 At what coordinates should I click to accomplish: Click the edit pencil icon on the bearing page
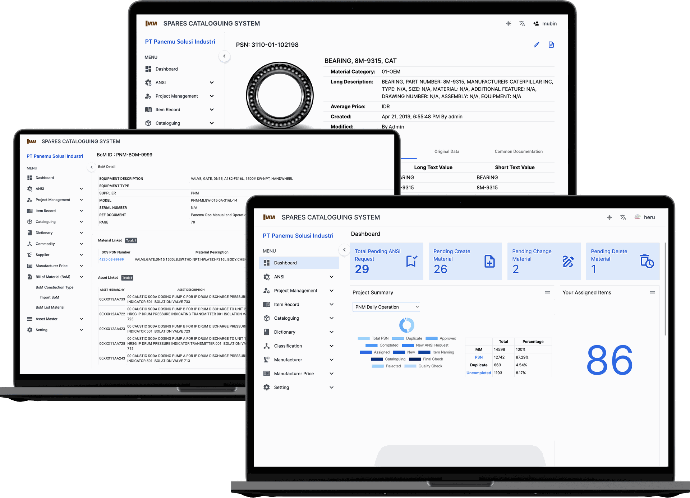(537, 45)
